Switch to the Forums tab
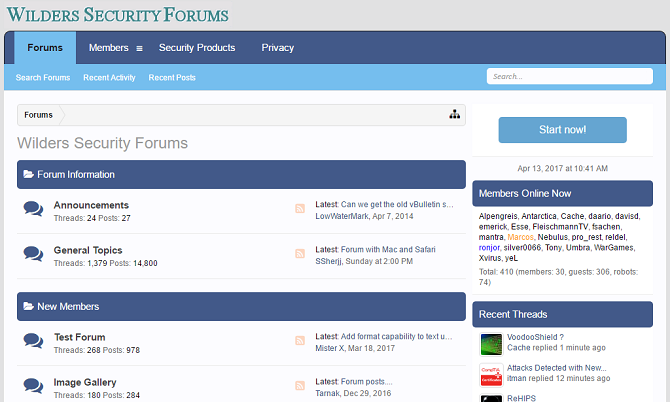This screenshot has width=670, height=402. (45, 47)
